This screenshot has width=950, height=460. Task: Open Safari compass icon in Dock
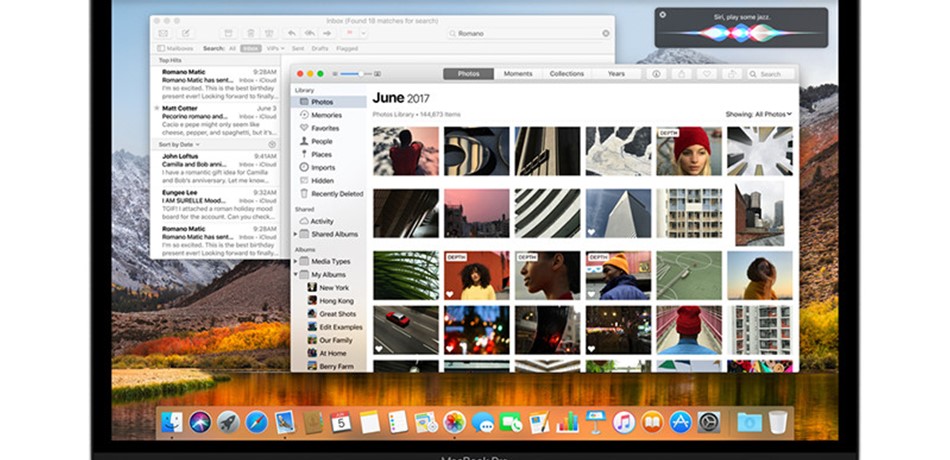coord(256,422)
